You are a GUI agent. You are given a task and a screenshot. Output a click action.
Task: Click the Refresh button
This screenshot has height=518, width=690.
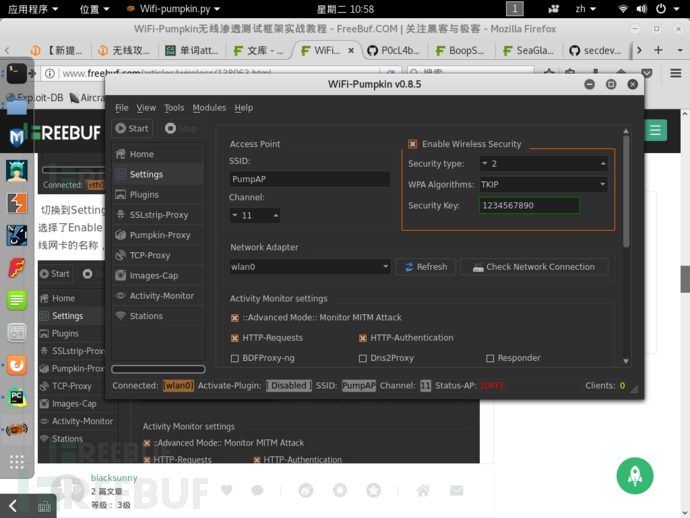(x=426, y=267)
